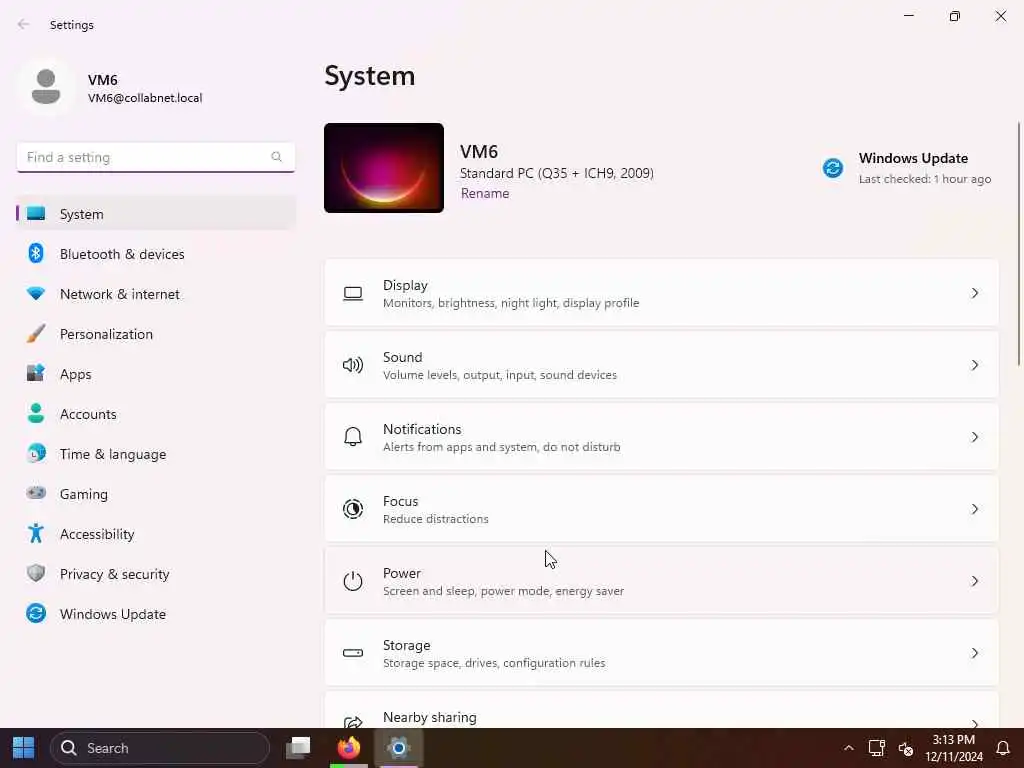Click the search magnifier in Find a setting
The height and width of the screenshot is (768, 1024).
pyautogui.click(x=276, y=157)
